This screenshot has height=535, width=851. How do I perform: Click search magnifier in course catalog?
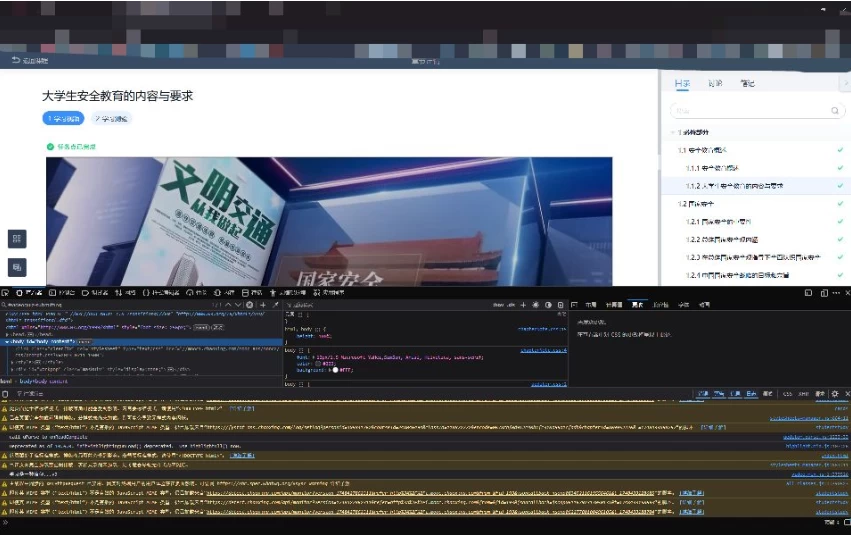point(835,111)
